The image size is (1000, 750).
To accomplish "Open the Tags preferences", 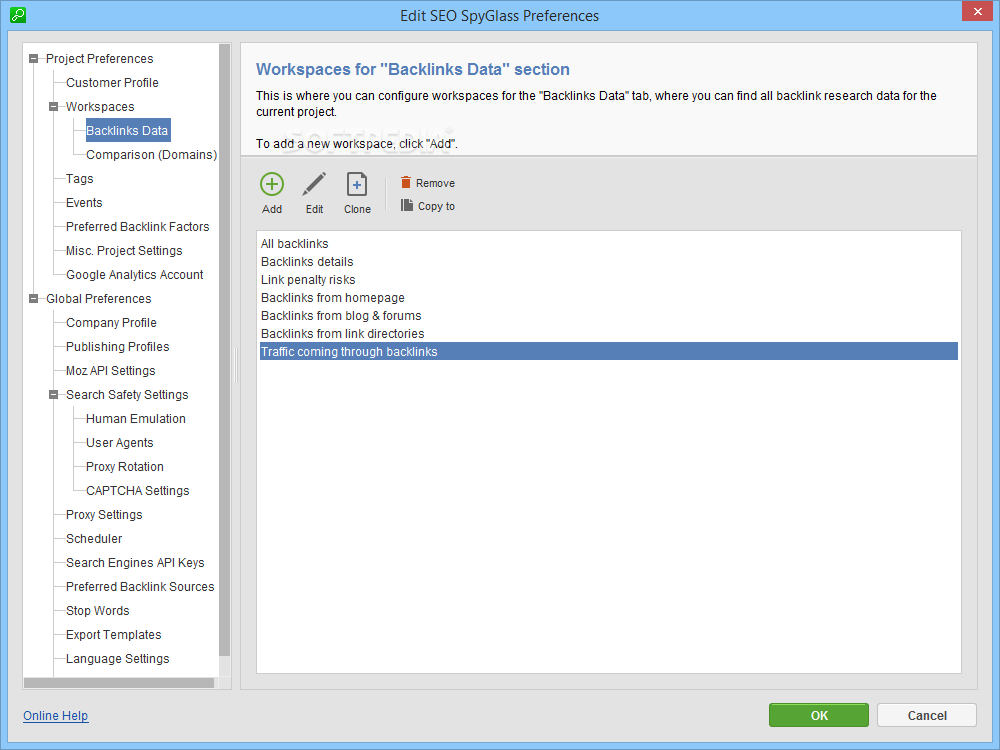I will [x=80, y=179].
